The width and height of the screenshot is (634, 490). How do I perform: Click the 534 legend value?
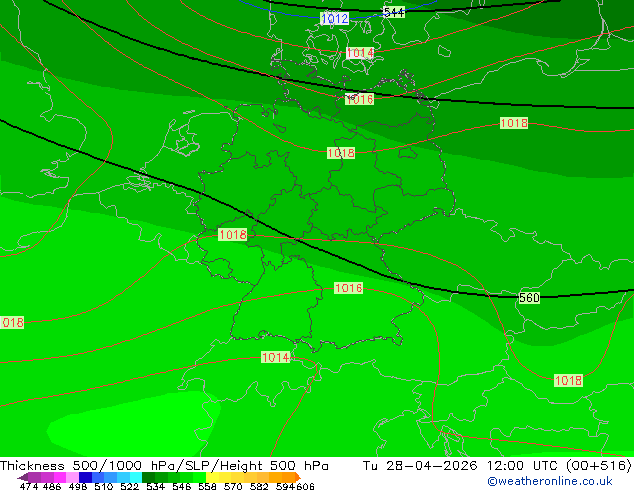click(x=155, y=486)
